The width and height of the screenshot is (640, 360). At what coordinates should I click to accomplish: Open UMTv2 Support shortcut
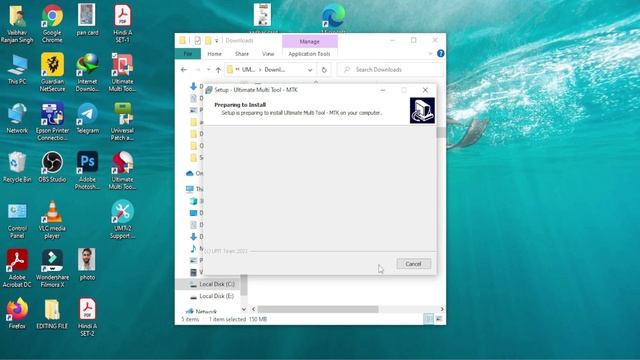[x=122, y=219]
